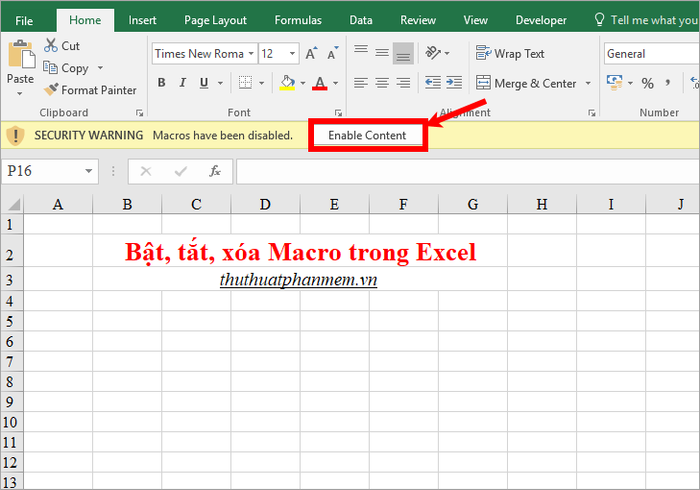This screenshot has width=700, height=490.
Task: Open the font name dropdown
Action: (251, 54)
